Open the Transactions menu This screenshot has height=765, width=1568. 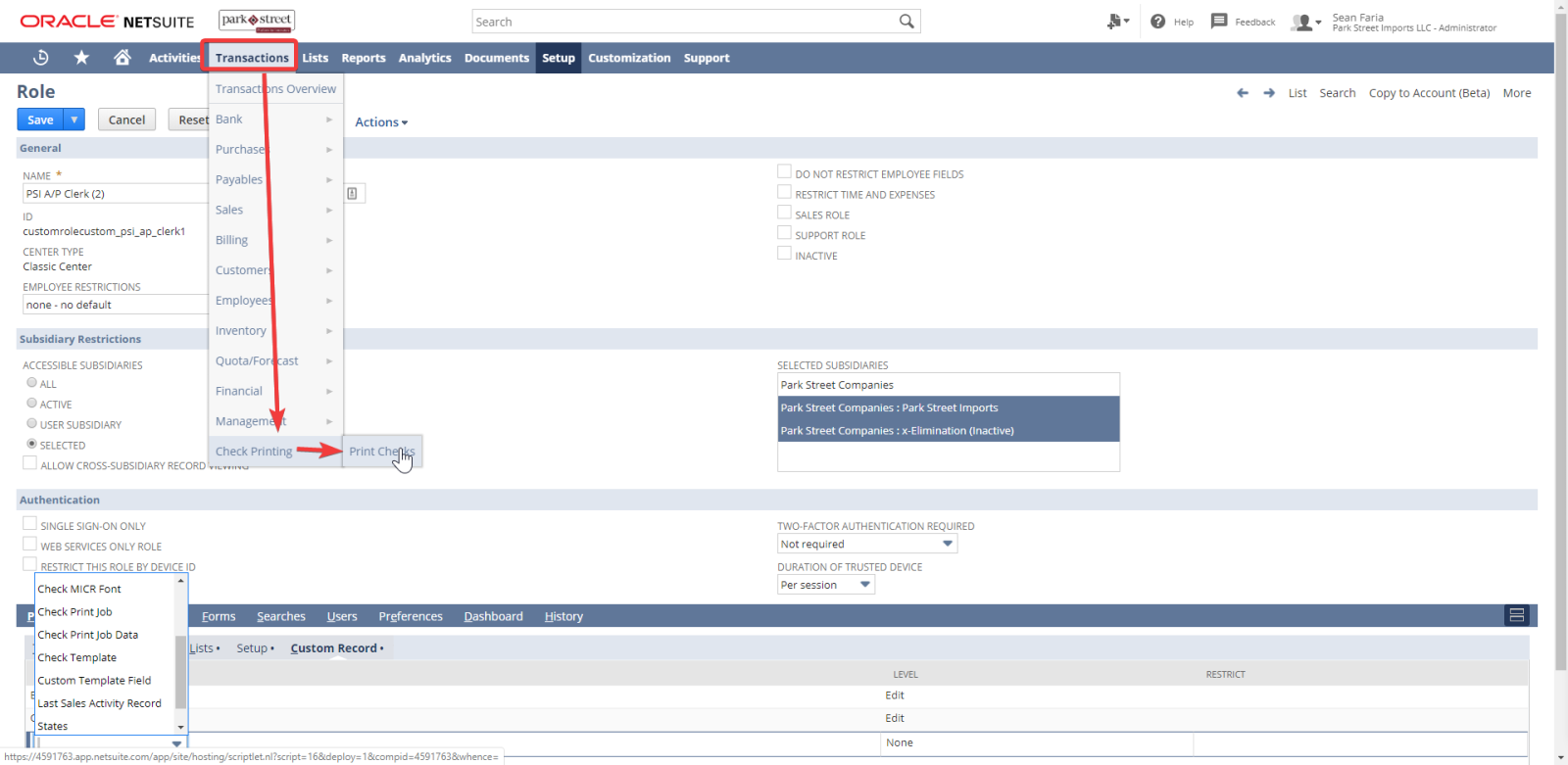pos(252,58)
